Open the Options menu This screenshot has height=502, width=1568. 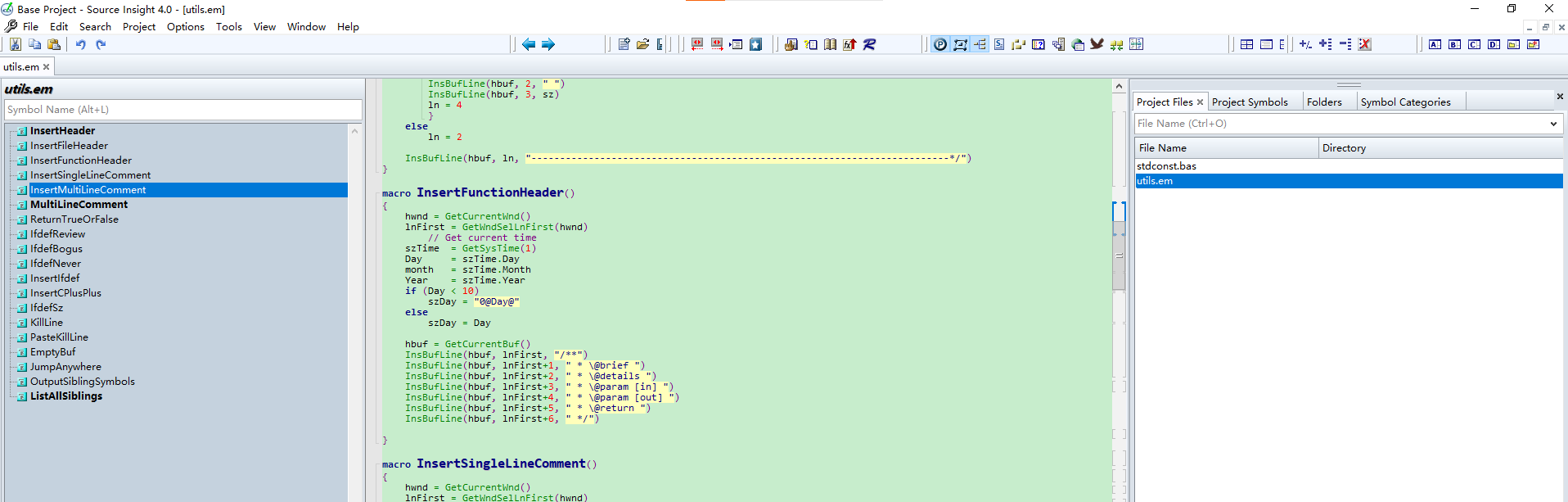(x=185, y=27)
